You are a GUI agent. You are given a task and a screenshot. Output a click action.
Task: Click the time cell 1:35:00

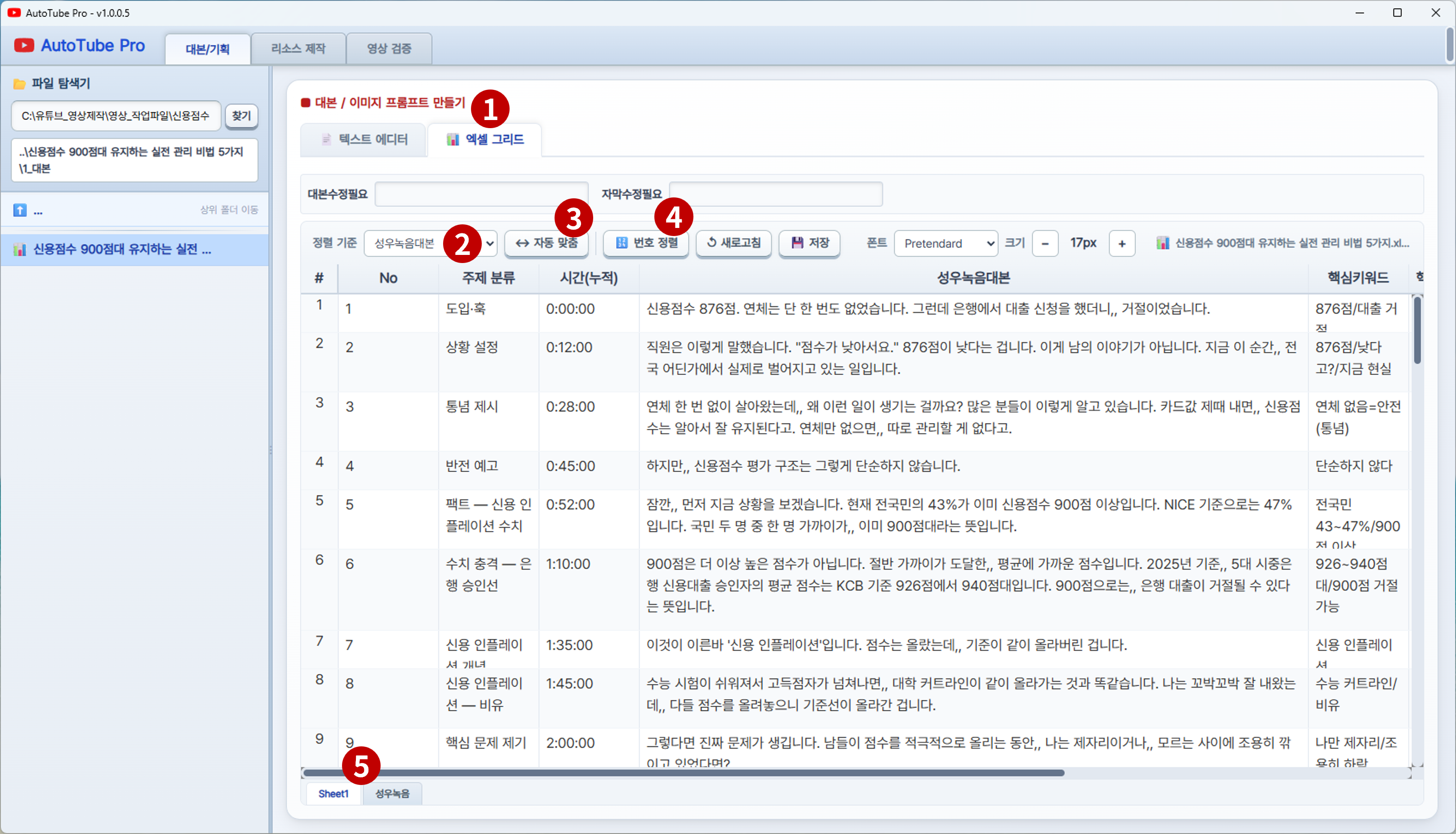point(589,650)
